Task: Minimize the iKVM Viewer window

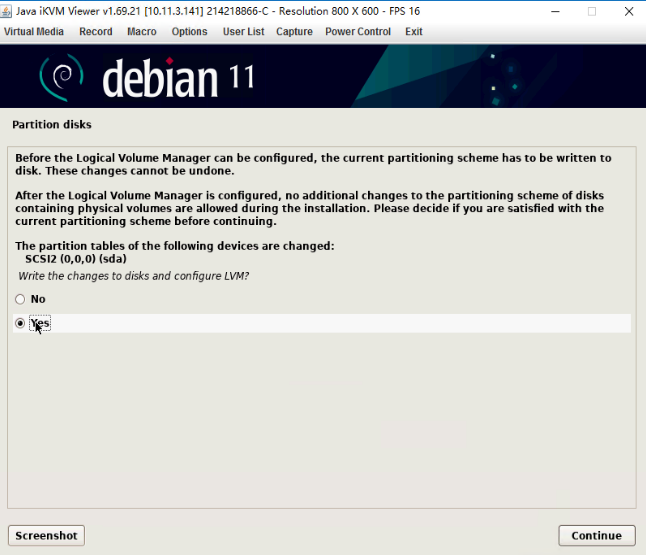Action: [x=555, y=12]
